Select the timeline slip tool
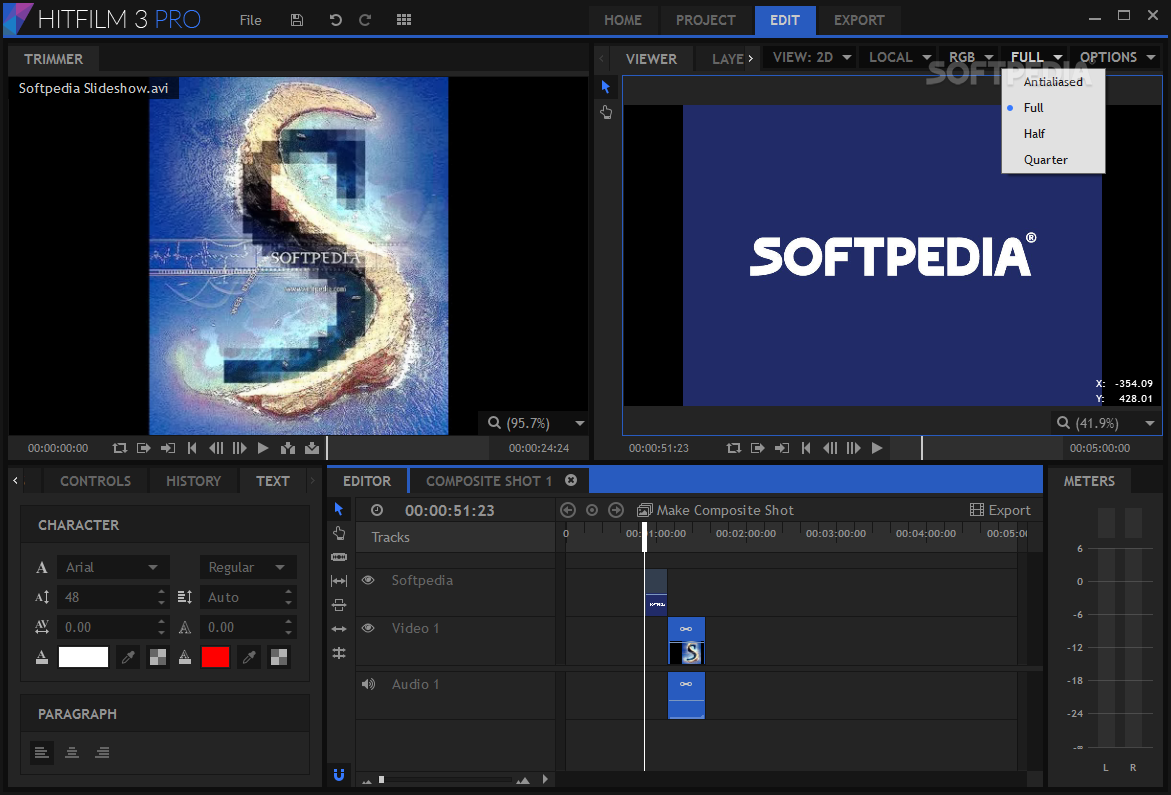 click(x=339, y=581)
